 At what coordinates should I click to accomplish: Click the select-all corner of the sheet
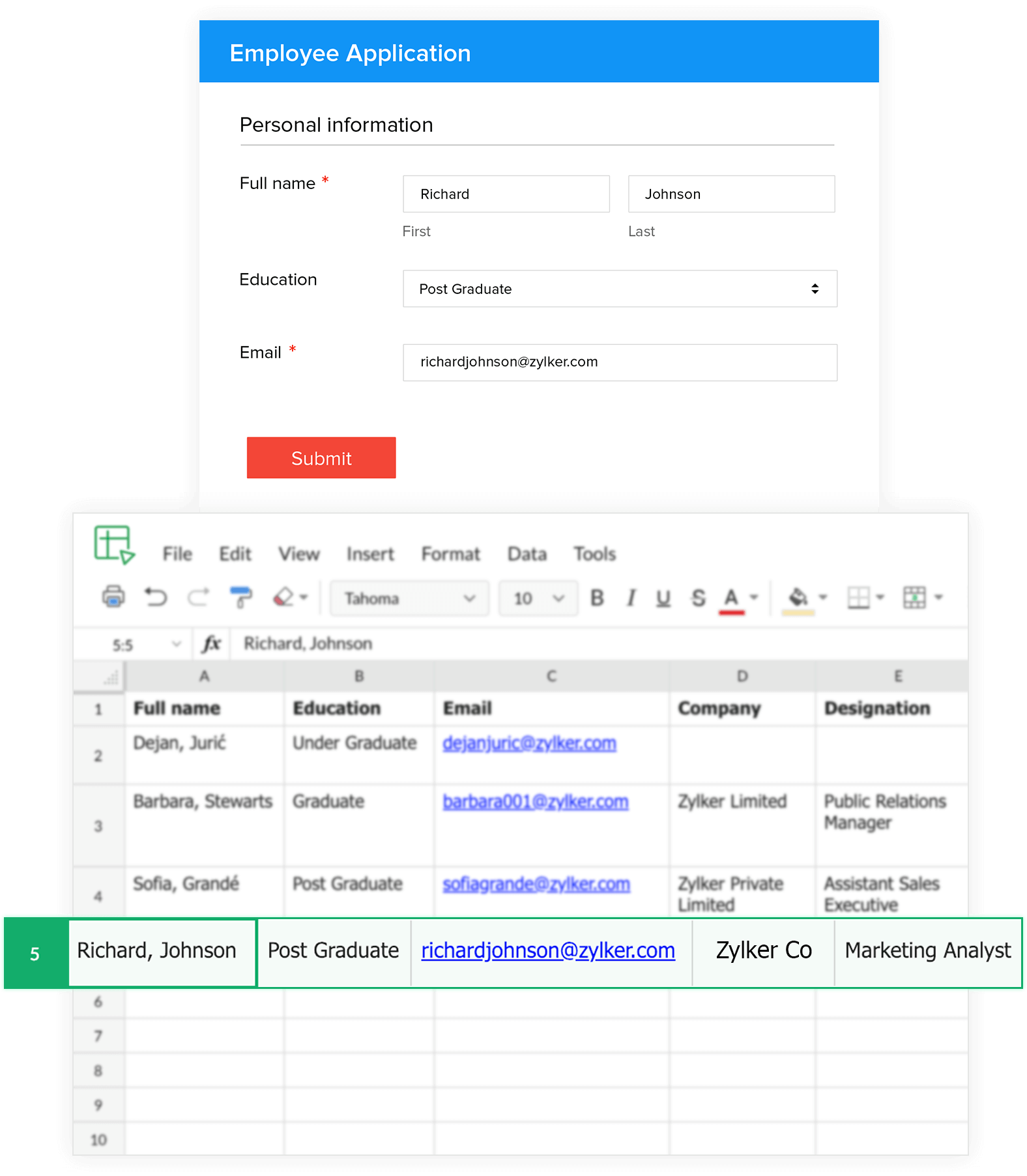point(99,676)
